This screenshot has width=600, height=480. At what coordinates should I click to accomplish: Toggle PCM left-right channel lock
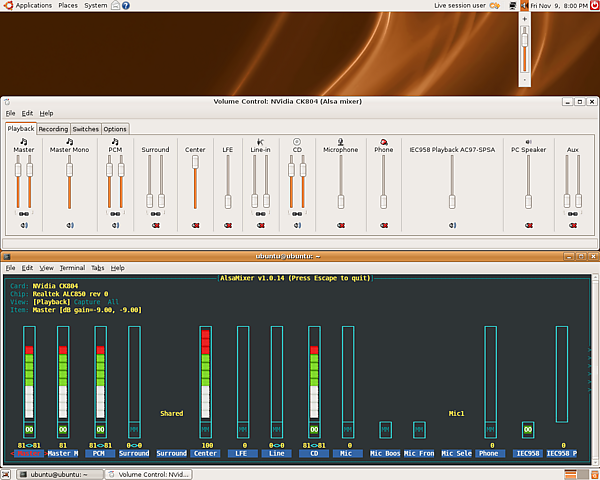coord(115,212)
